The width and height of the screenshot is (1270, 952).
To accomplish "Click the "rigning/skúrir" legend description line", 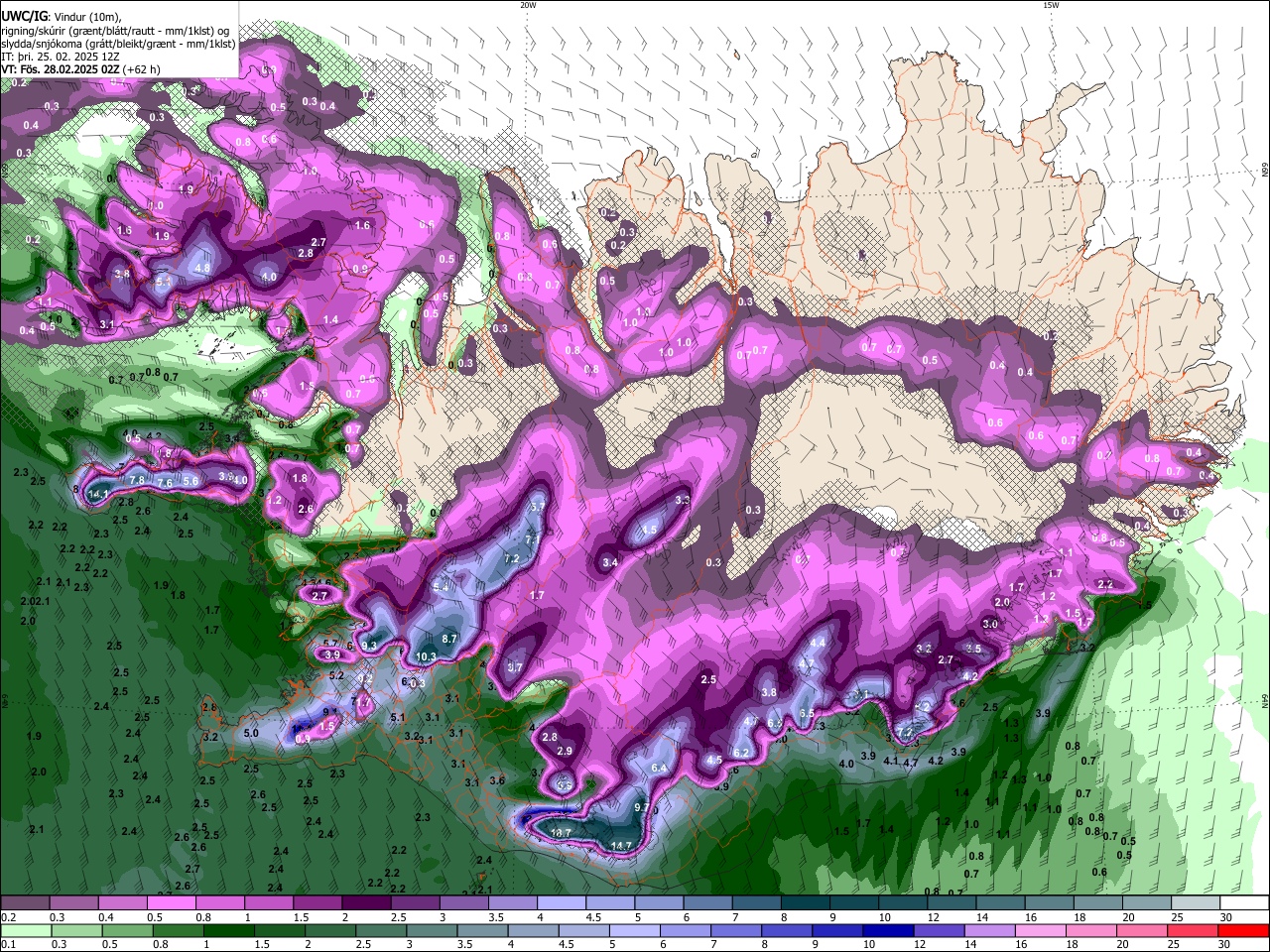I will click(x=115, y=31).
